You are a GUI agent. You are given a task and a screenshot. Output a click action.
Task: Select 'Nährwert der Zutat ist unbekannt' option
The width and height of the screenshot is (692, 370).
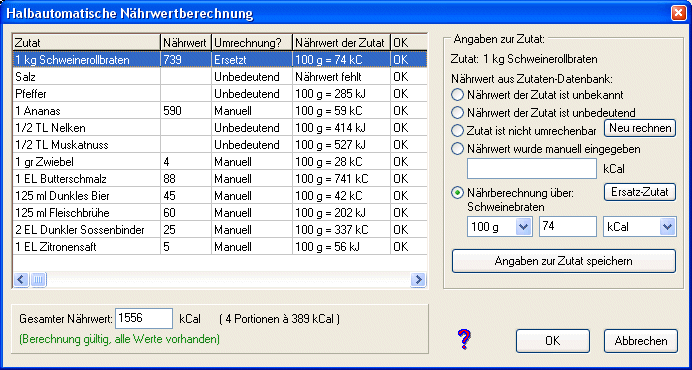coord(459,94)
